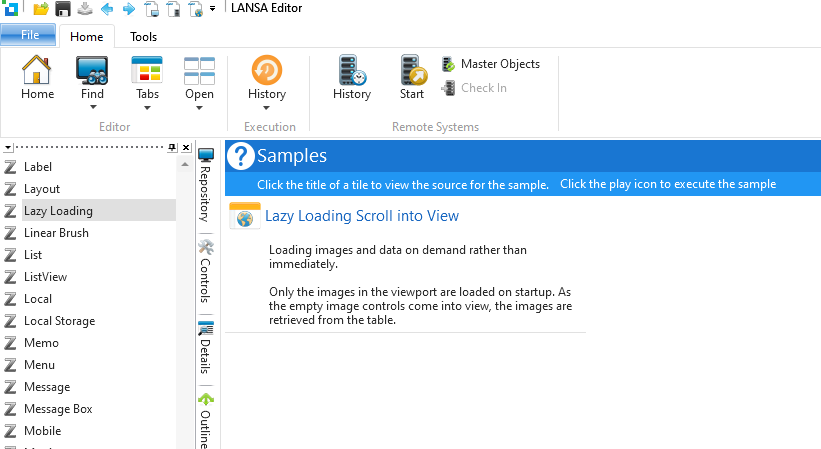Close the samples list panel
Image resolution: width=821 pixels, height=449 pixels.
pos(186,148)
